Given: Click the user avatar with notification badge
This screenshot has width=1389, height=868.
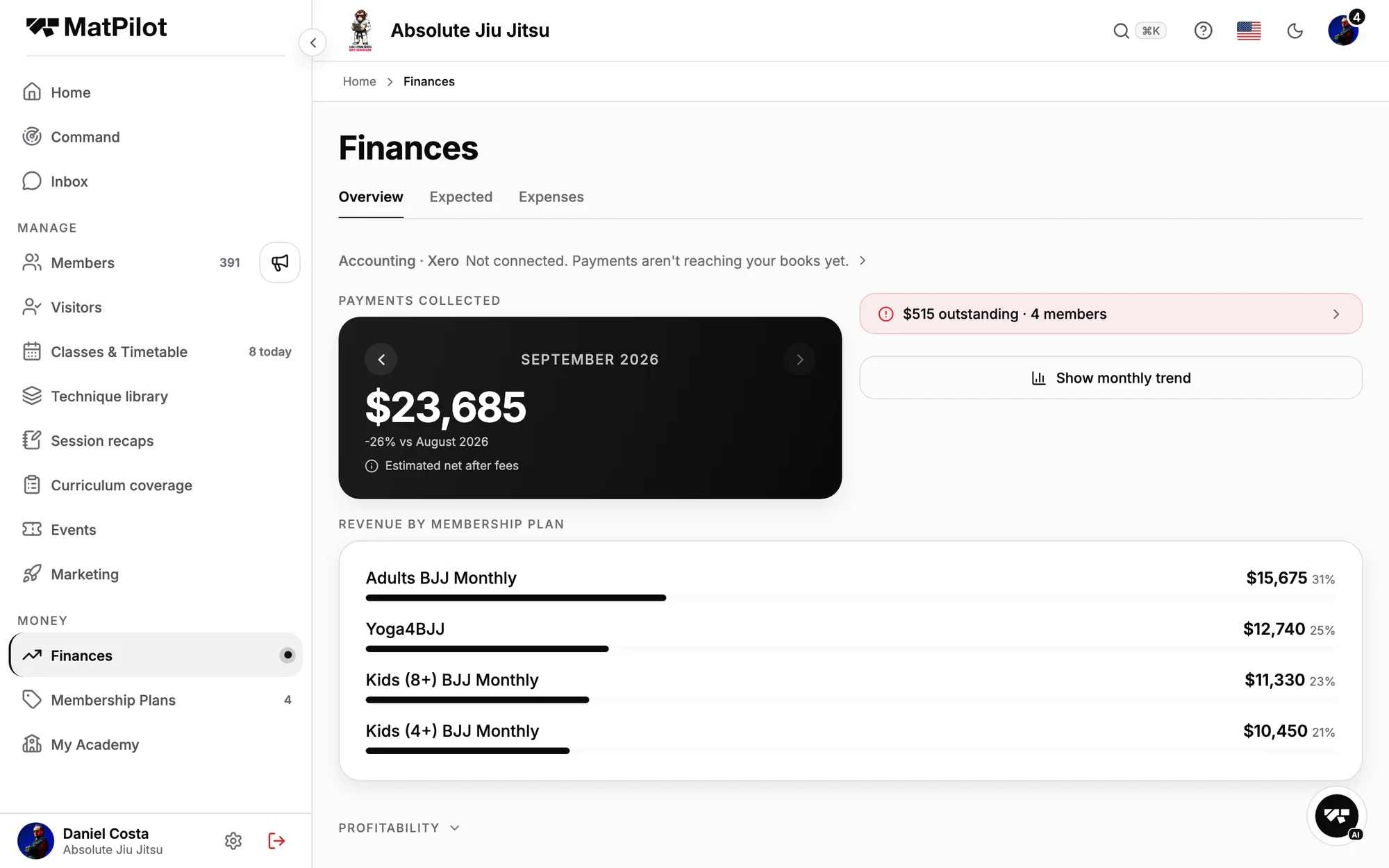Looking at the screenshot, I should [1343, 31].
